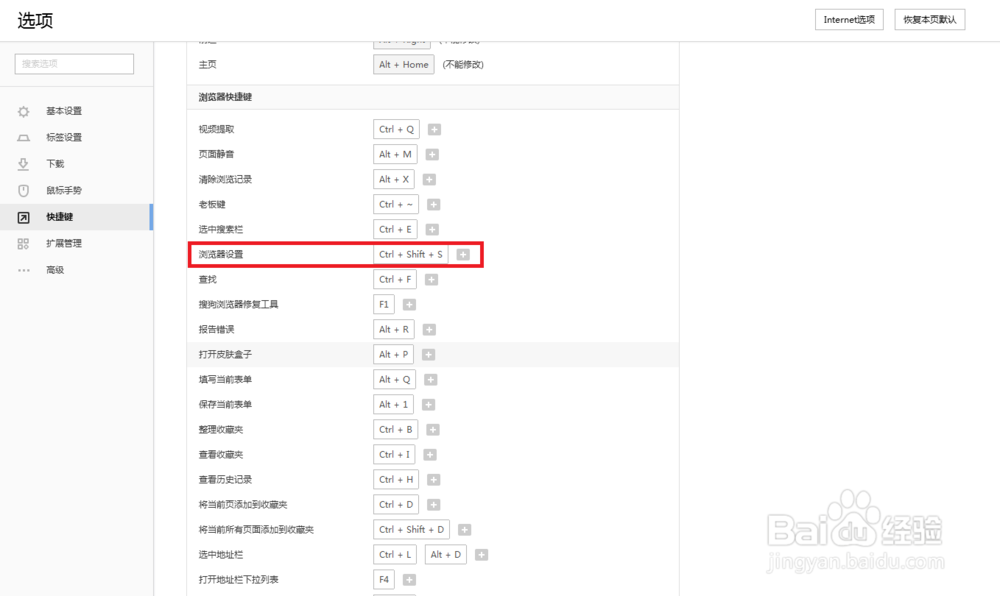This screenshot has width=1000, height=596.
Task: Add an alternate shortcut for 浏览器设置
Action: 463,254
